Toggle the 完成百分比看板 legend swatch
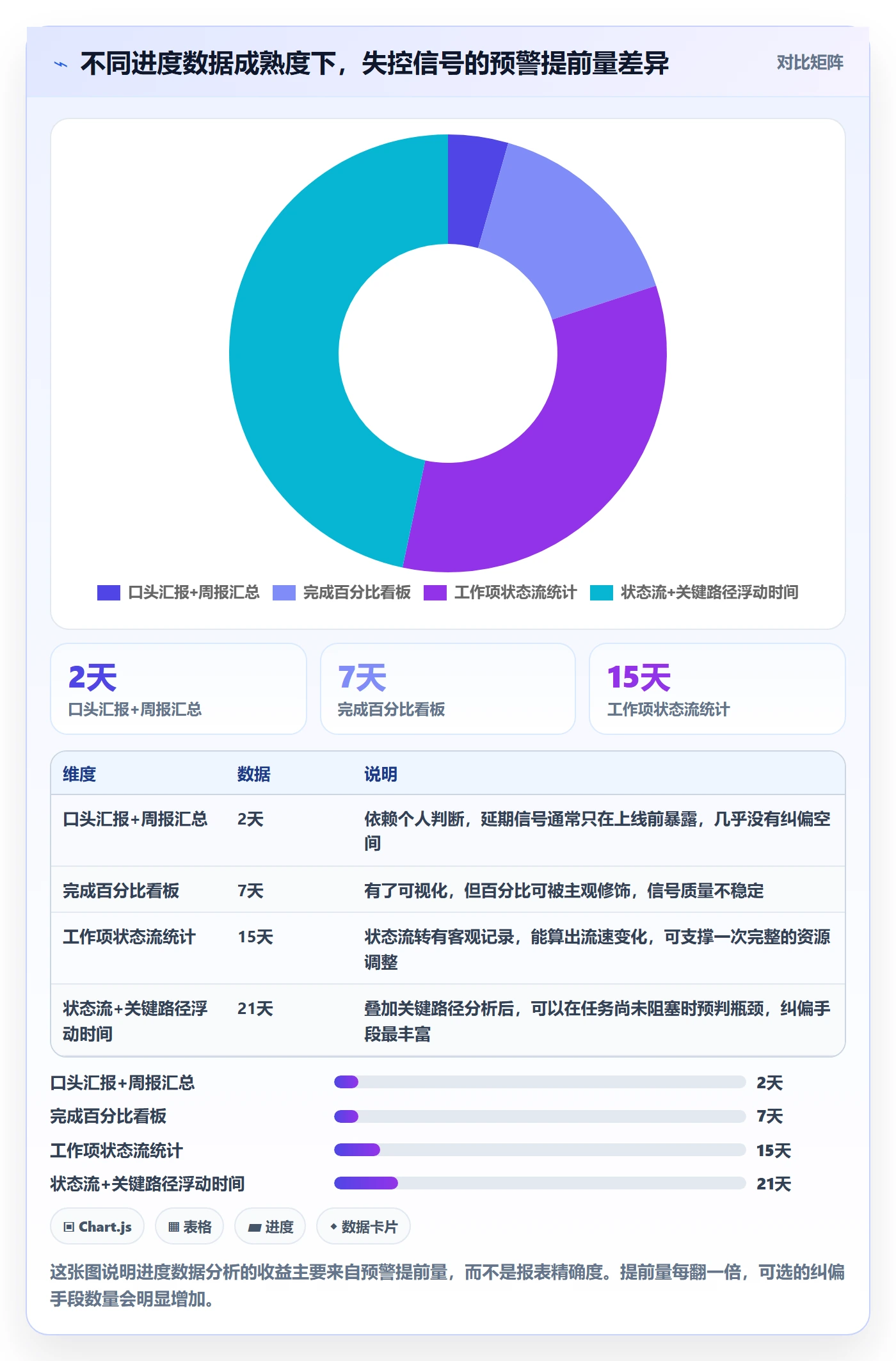896x1361 pixels. (284, 593)
